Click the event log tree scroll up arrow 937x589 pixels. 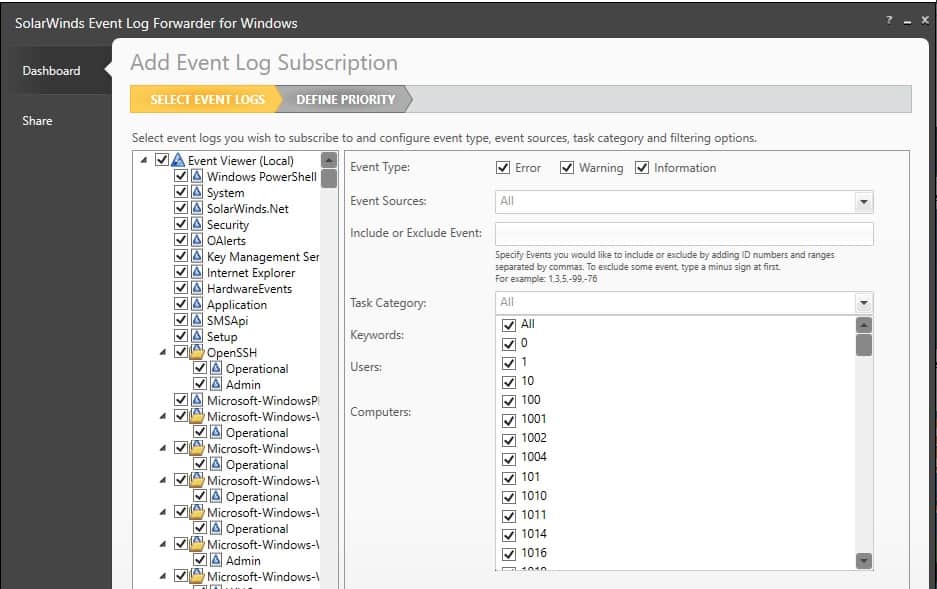coord(329,159)
